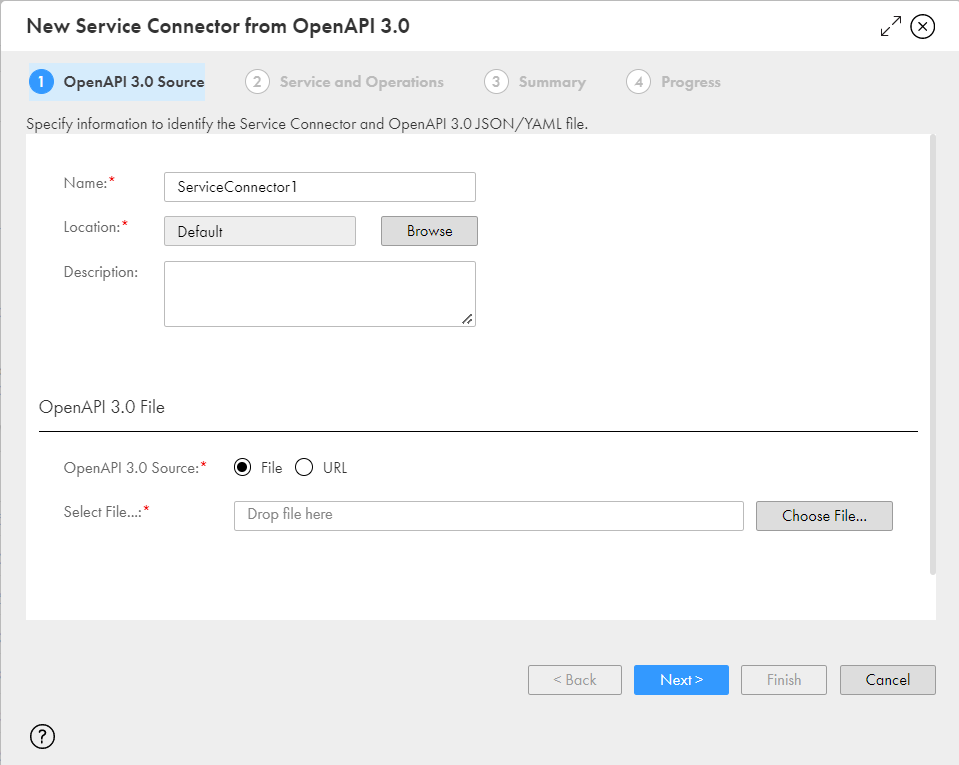Focus the Name input field
Image resolution: width=959 pixels, height=765 pixels.
(320, 187)
